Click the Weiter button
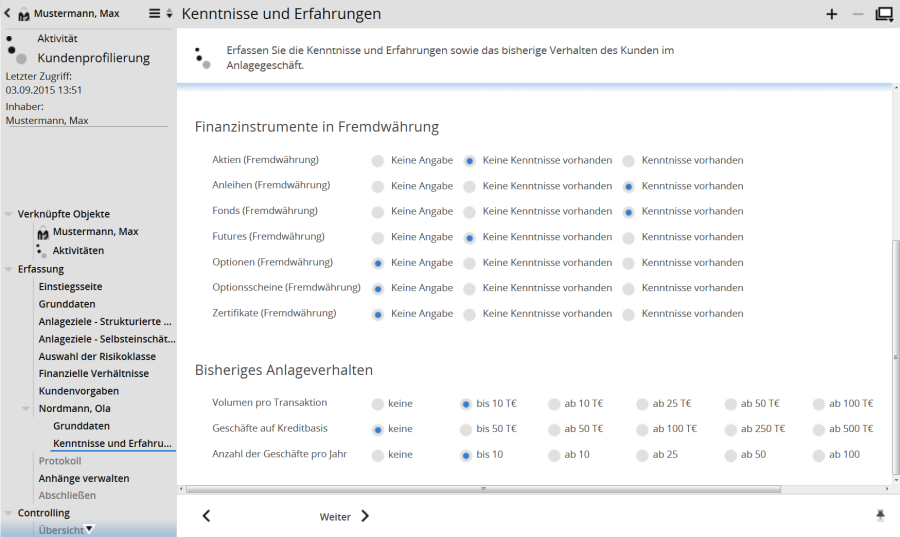The image size is (900, 537). click(344, 516)
